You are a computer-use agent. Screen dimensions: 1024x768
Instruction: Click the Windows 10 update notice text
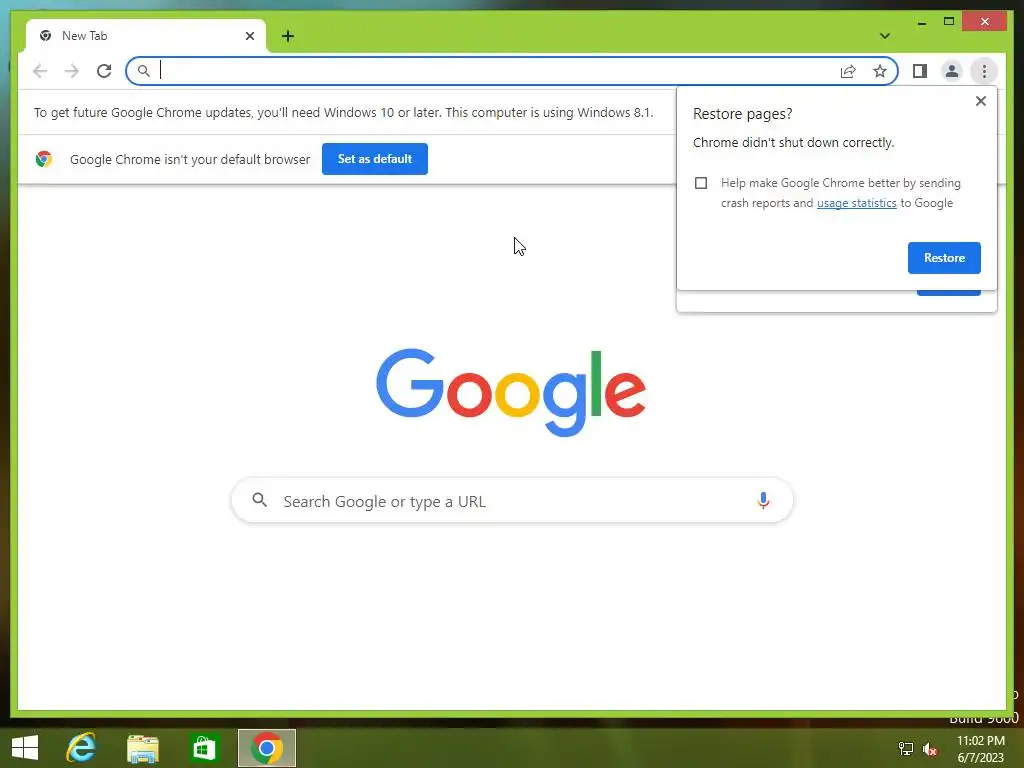344,112
